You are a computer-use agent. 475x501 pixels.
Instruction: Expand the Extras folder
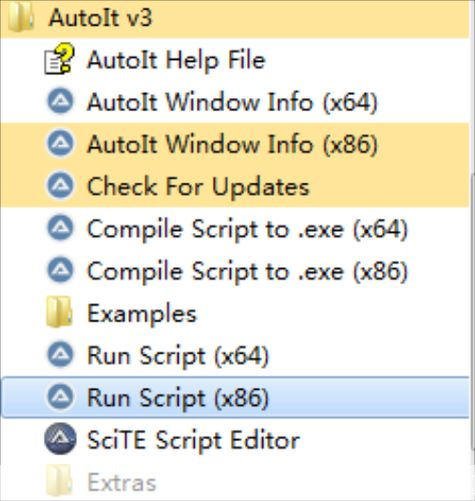tap(235, 482)
